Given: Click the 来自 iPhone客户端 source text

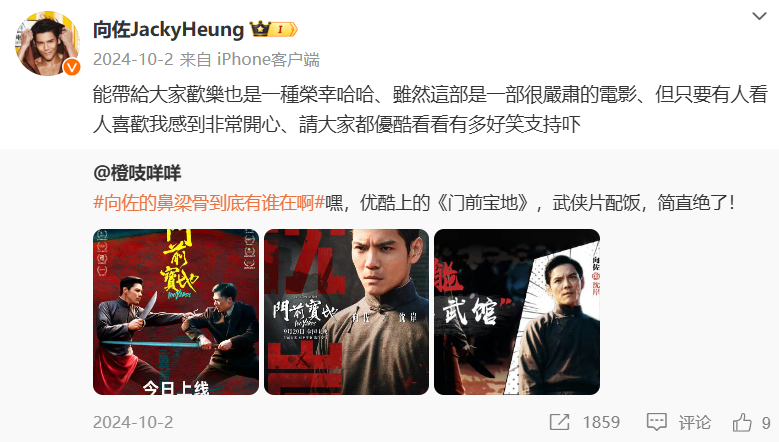Looking at the screenshot, I should tap(249, 60).
